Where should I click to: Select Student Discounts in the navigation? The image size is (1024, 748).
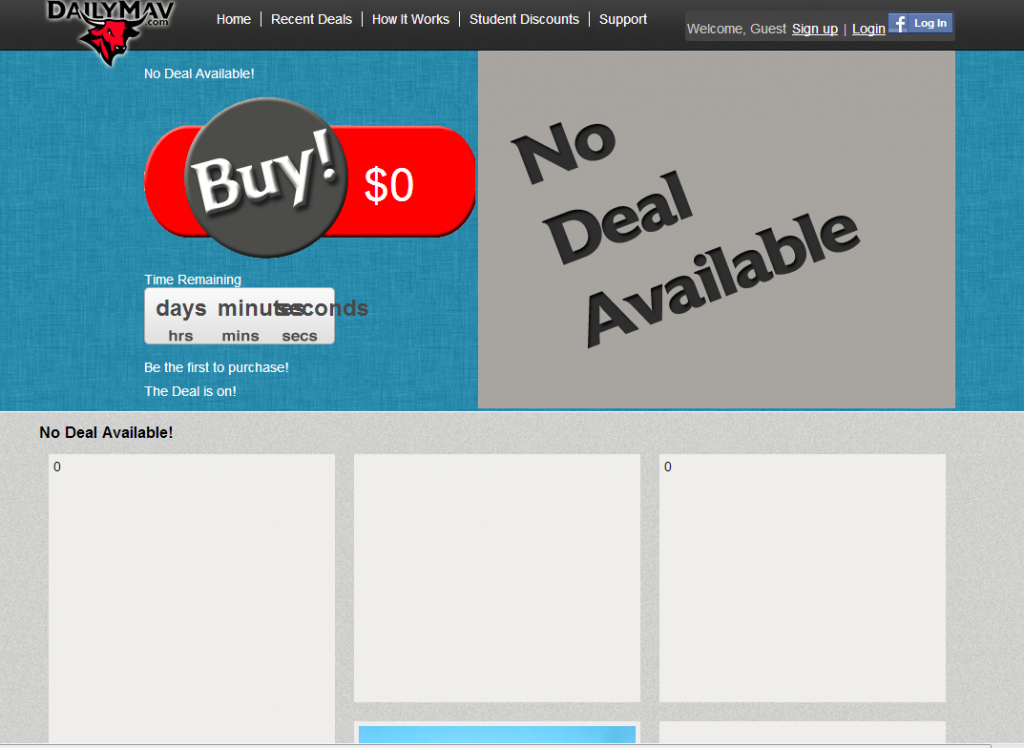click(524, 19)
